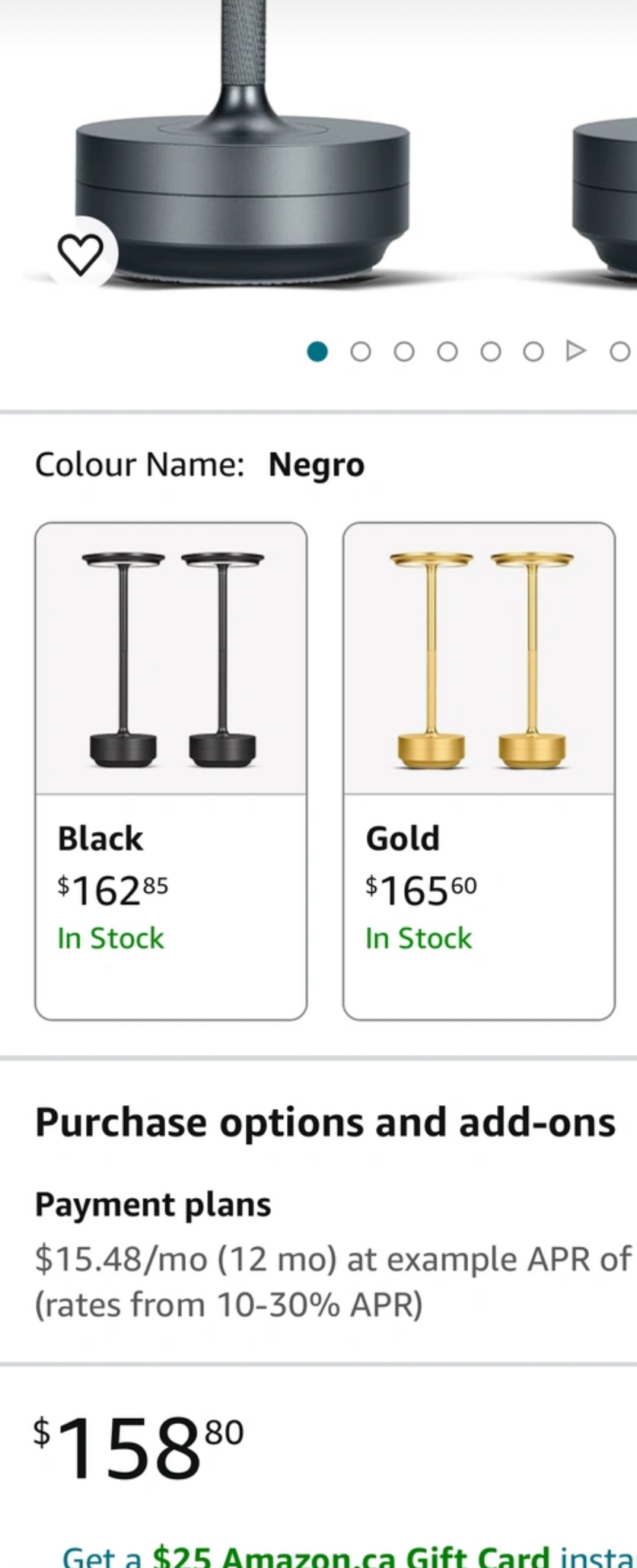Select the first filled carousel dot
The width and height of the screenshot is (637, 1568).
point(317,351)
